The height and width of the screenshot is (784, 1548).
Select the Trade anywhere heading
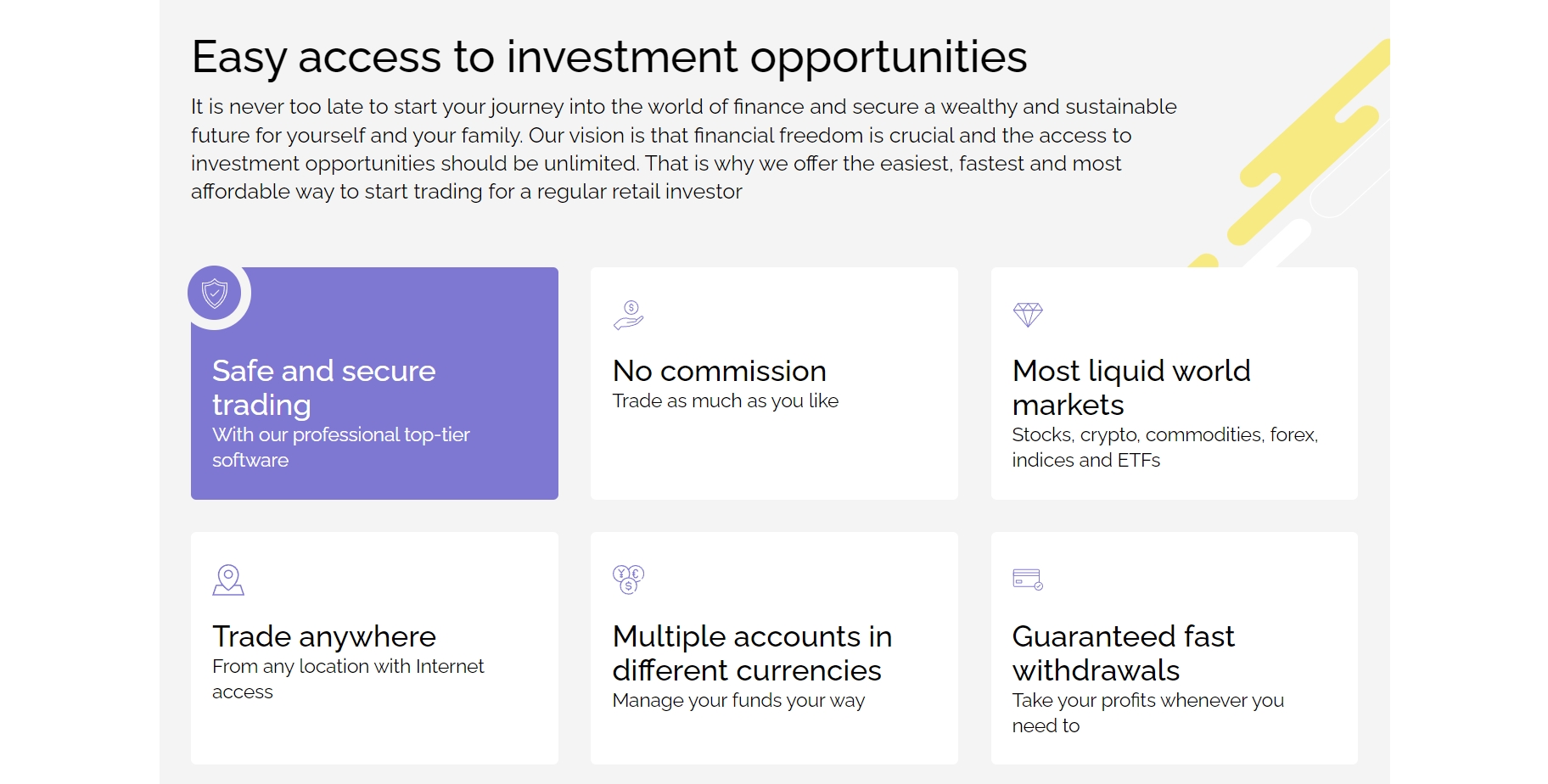click(x=324, y=636)
